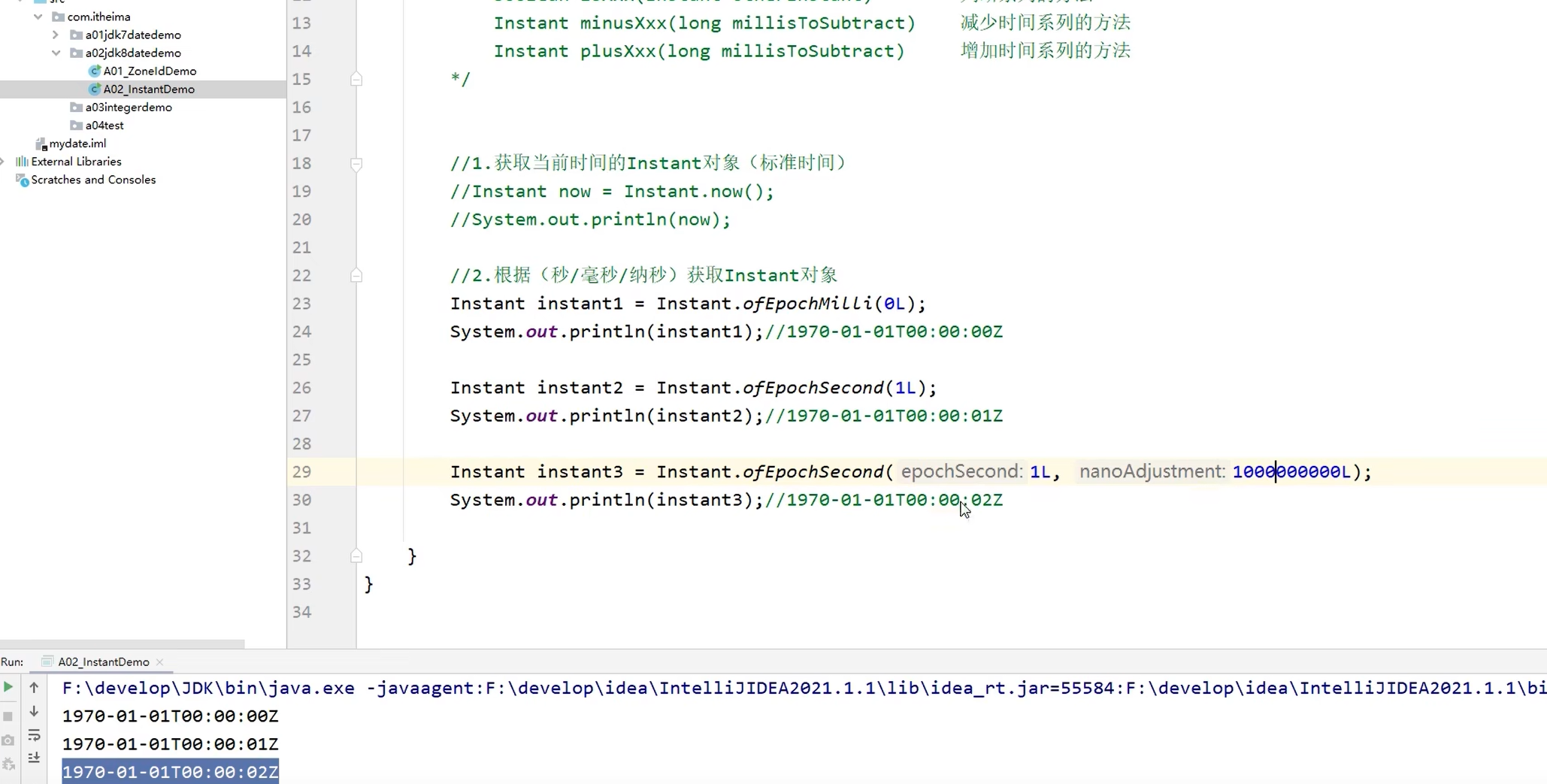Click the camera icon in the Run toolbar
Screen dimensions: 1547x784
(x=8, y=740)
